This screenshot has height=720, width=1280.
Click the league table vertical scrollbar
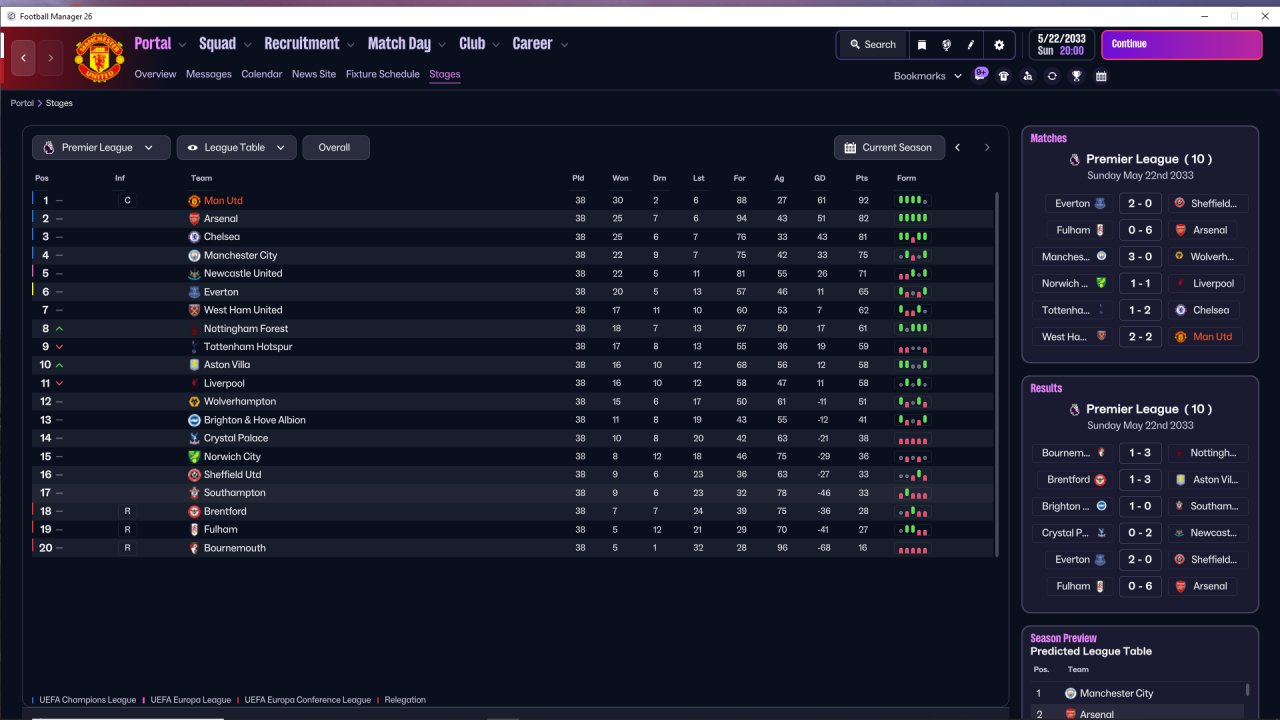pyautogui.click(x=998, y=374)
